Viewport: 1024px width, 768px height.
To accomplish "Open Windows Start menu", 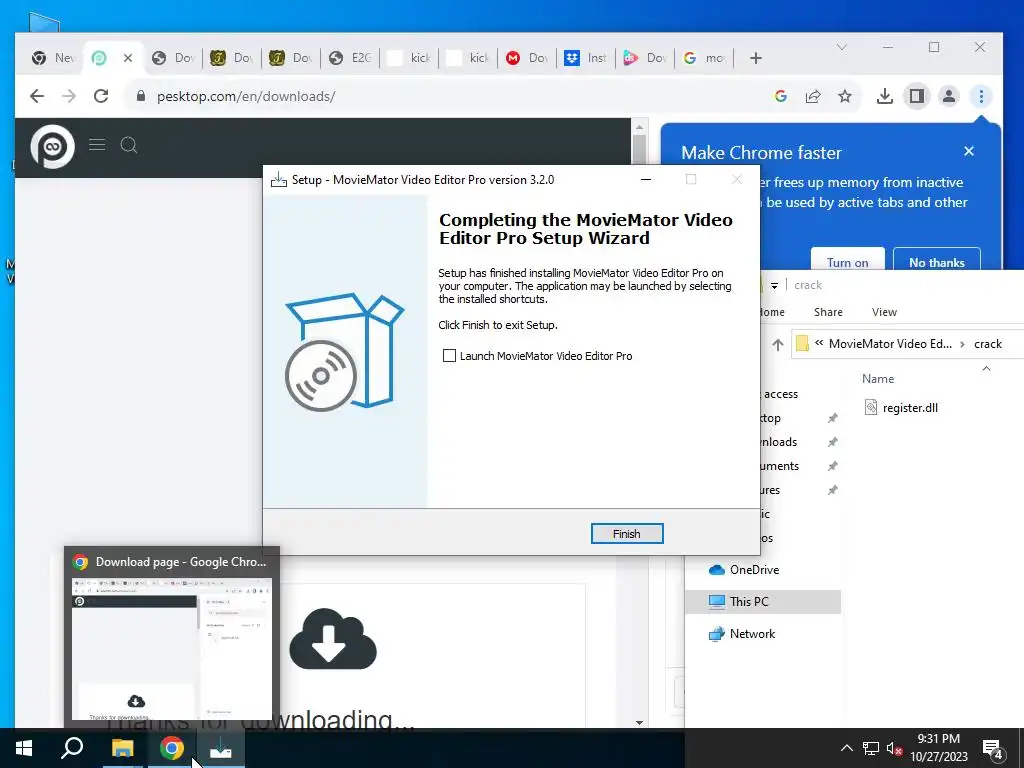I will 24,748.
